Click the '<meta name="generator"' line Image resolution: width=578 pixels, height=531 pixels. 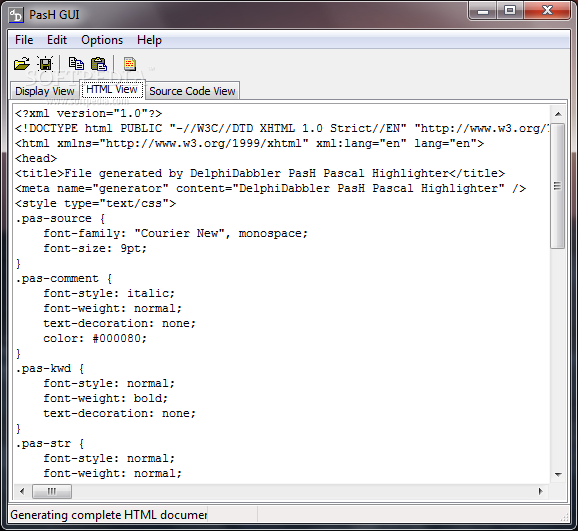click(x=270, y=188)
